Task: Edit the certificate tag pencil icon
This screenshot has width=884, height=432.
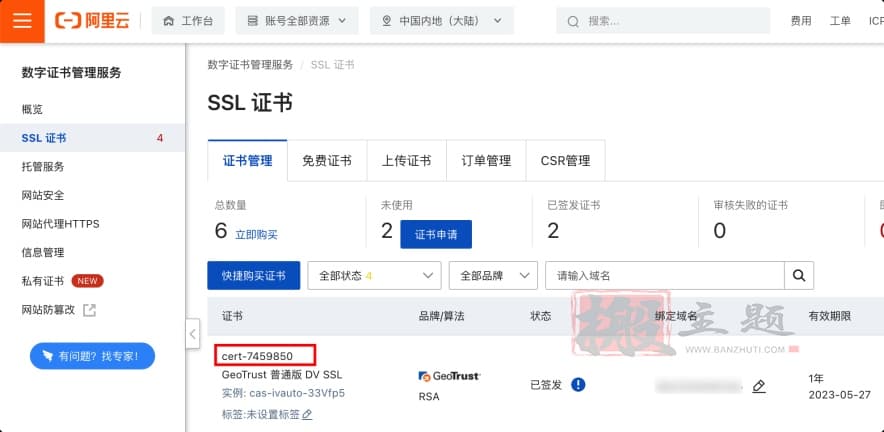Action: click(307, 414)
